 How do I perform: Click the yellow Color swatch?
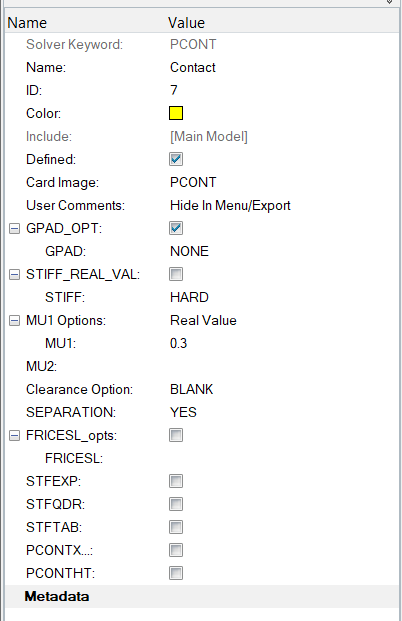176,113
